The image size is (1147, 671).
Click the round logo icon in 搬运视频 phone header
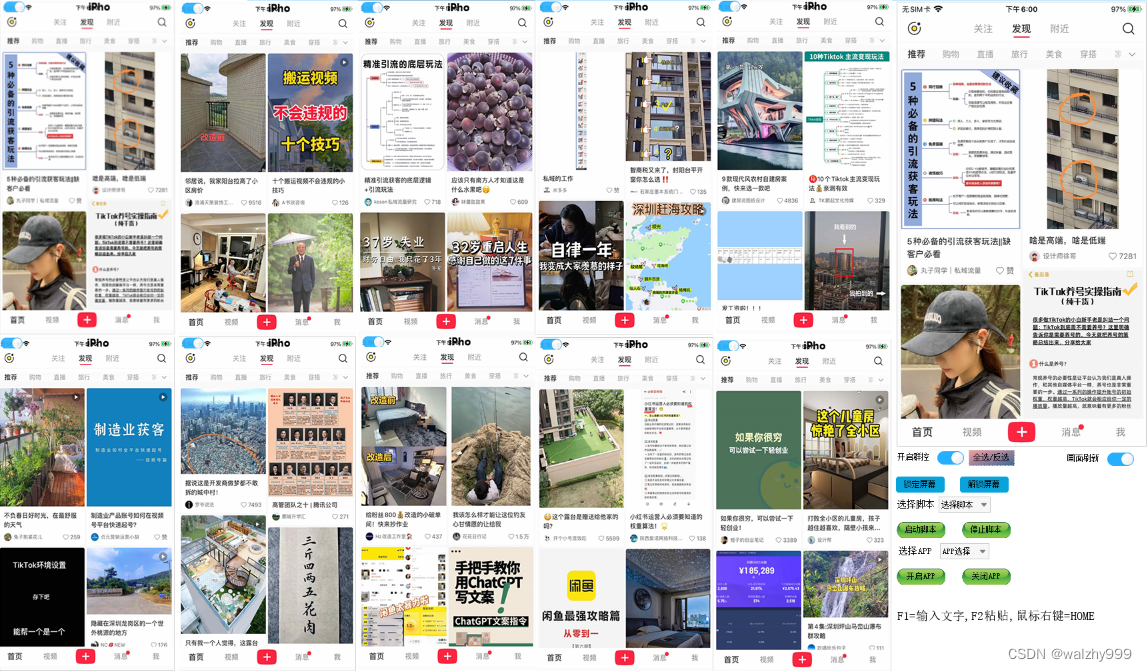click(190, 23)
